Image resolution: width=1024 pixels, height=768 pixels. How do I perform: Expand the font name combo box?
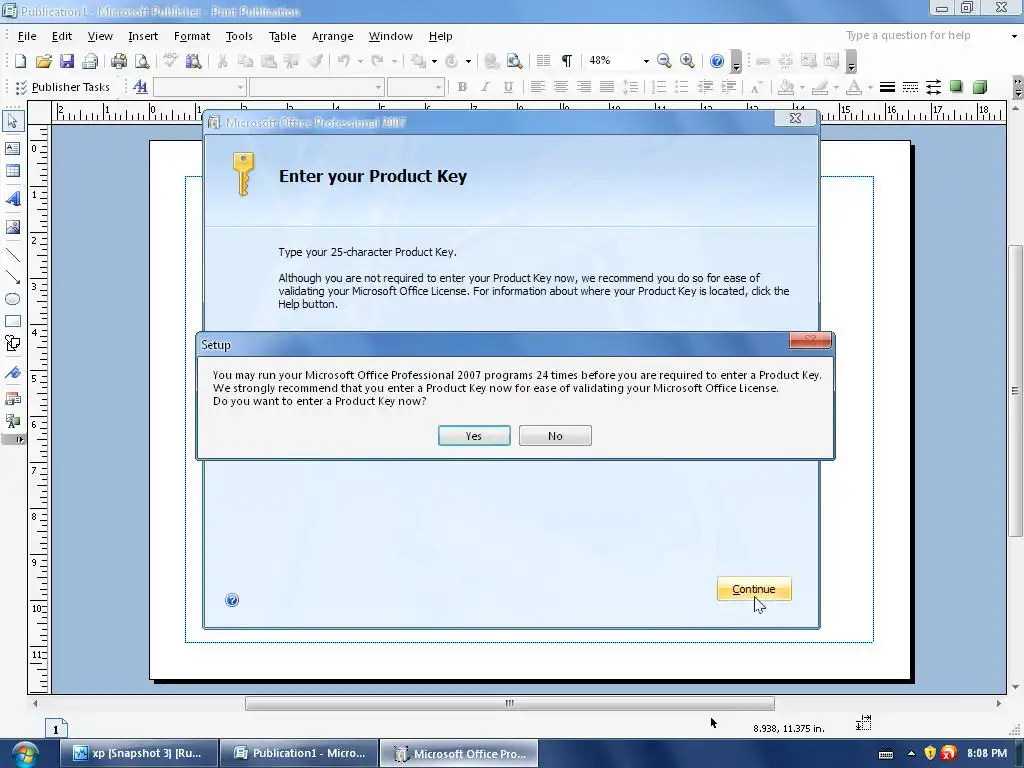(378, 87)
